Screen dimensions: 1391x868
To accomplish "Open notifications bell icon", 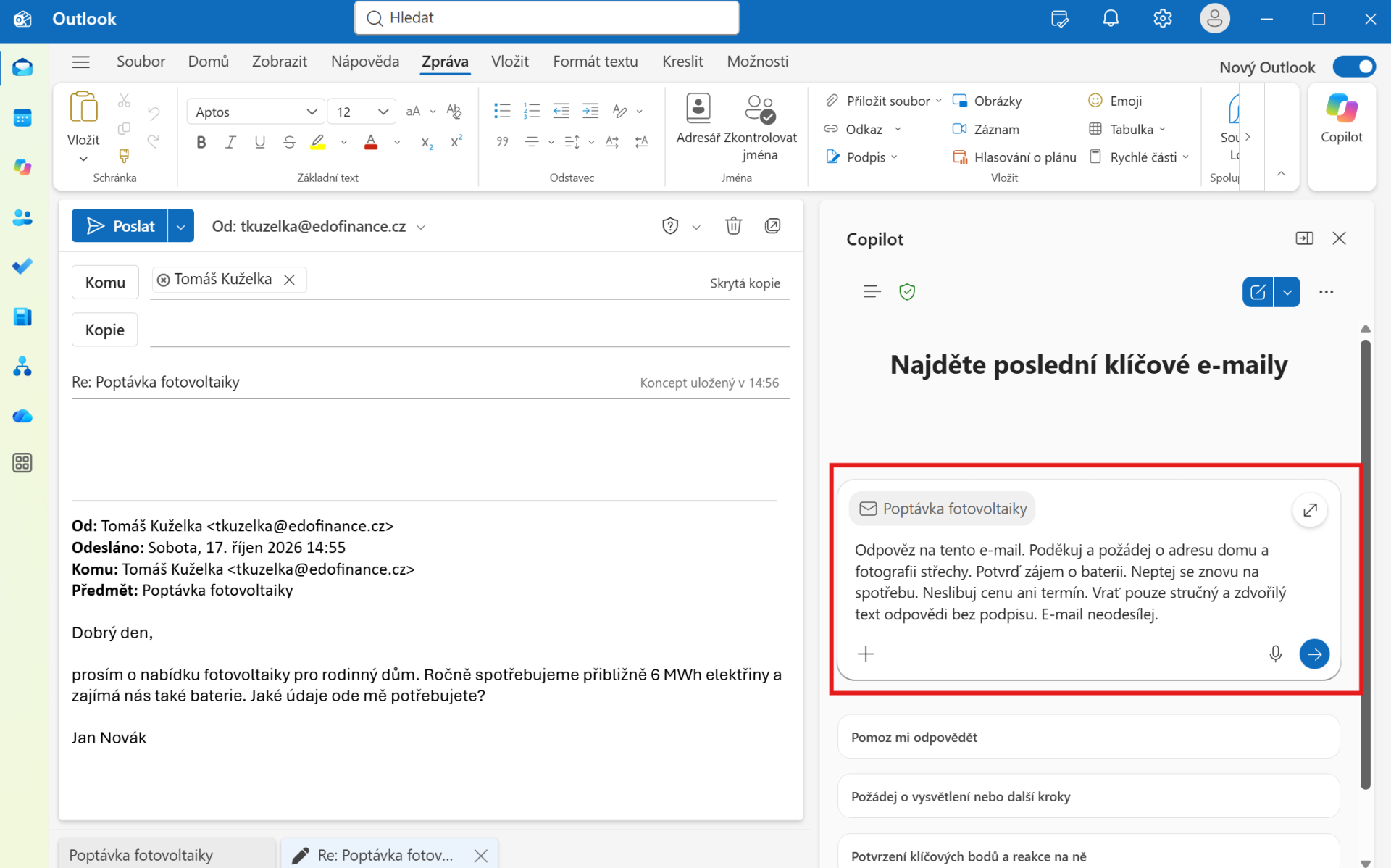I will pos(1111,19).
